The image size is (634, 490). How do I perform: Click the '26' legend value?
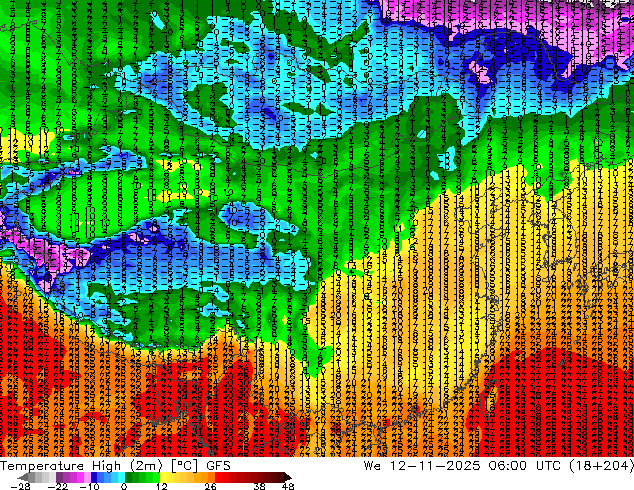tap(210, 486)
